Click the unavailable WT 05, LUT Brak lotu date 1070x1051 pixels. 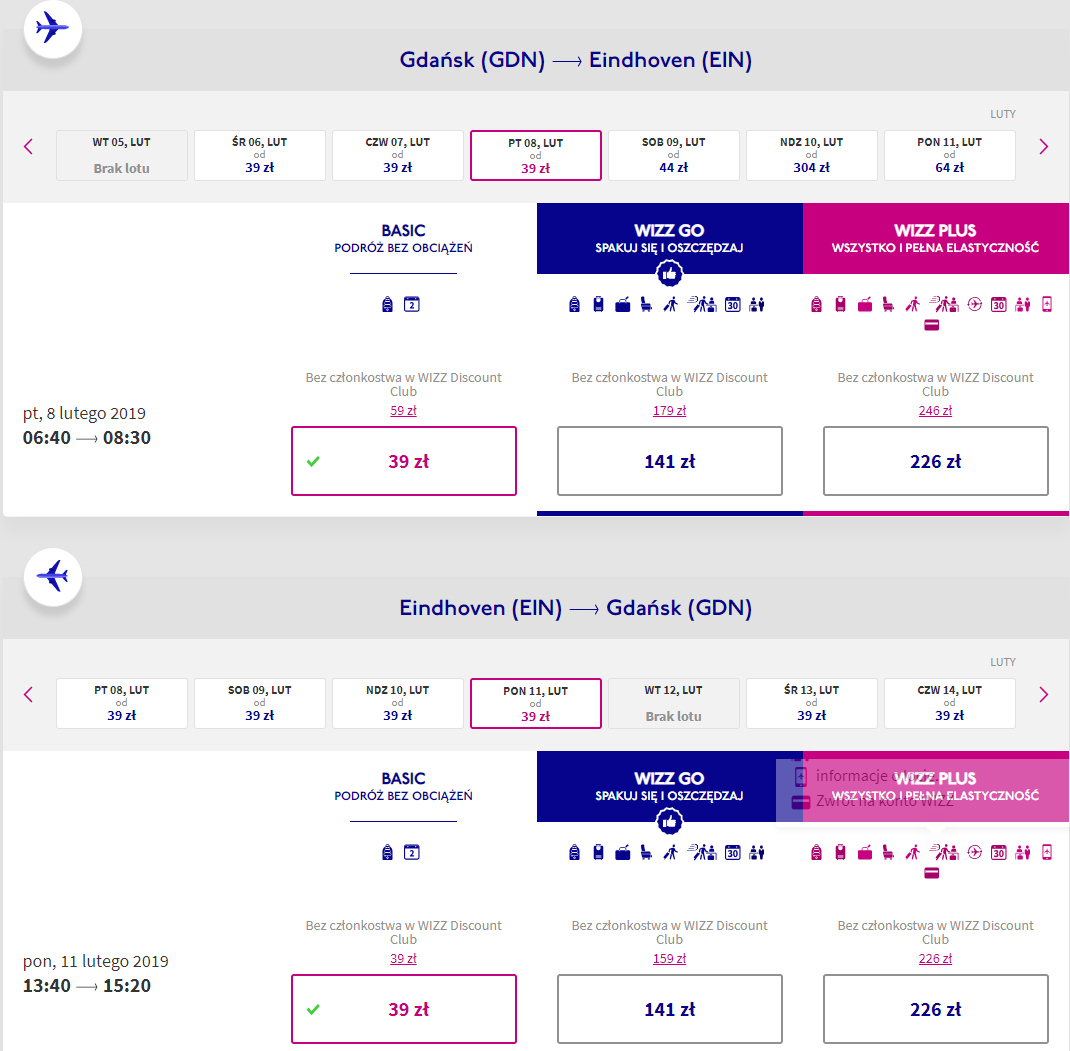[x=121, y=156]
